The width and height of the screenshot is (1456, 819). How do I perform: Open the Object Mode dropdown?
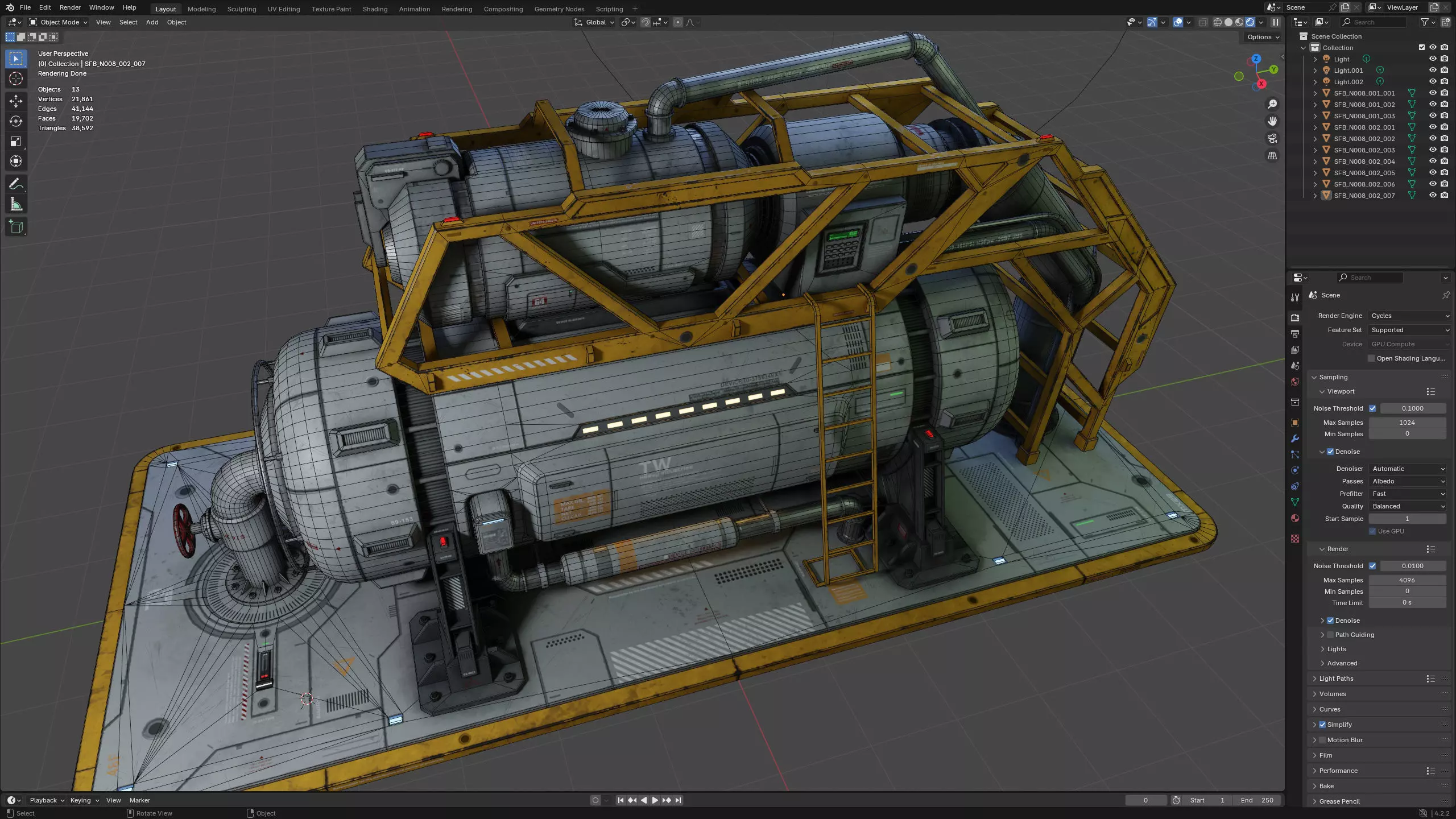click(58, 22)
